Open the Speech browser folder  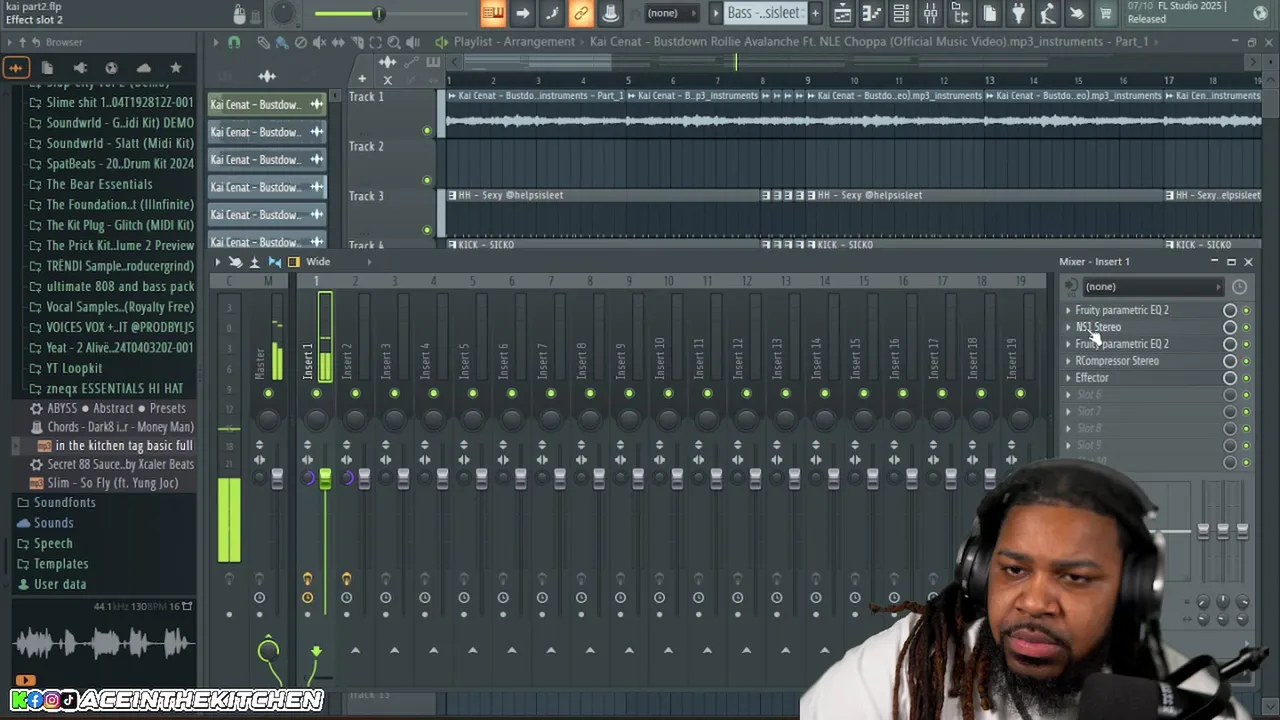point(53,544)
